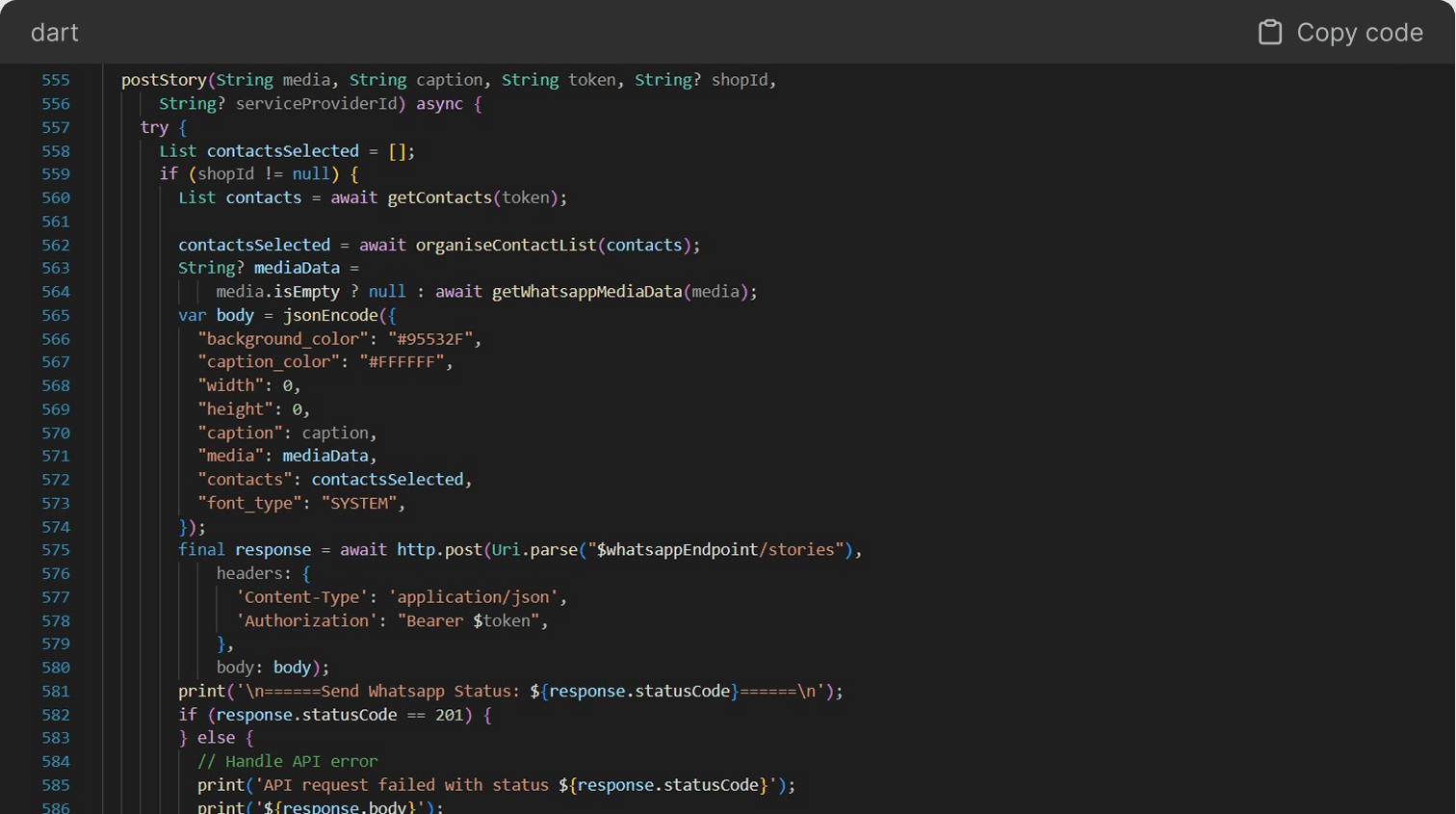Image resolution: width=1456 pixels, height=814 pixels.
Task: Click the dart language label
Action: coord(55,33)
